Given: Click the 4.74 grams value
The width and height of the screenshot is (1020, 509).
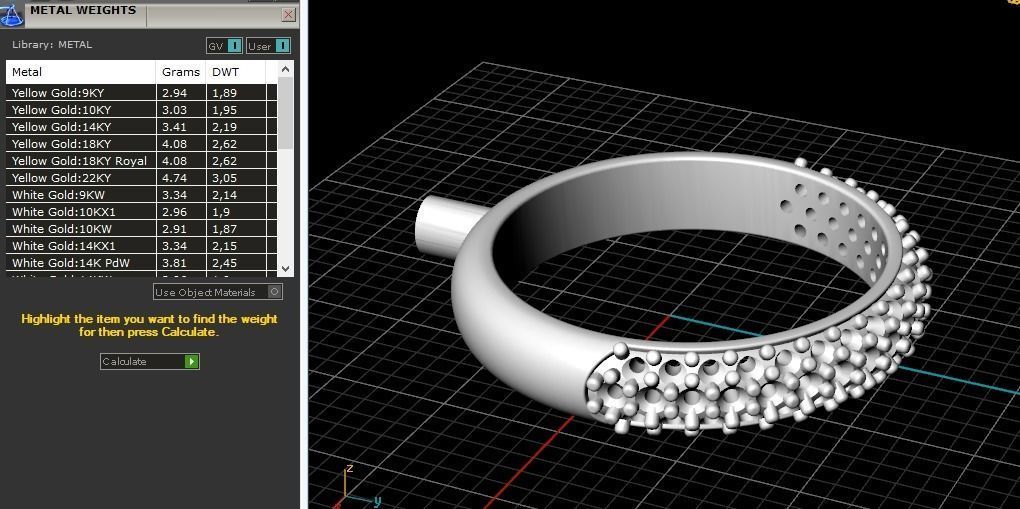Looking at the screenshot, I should tap(174, 178).
